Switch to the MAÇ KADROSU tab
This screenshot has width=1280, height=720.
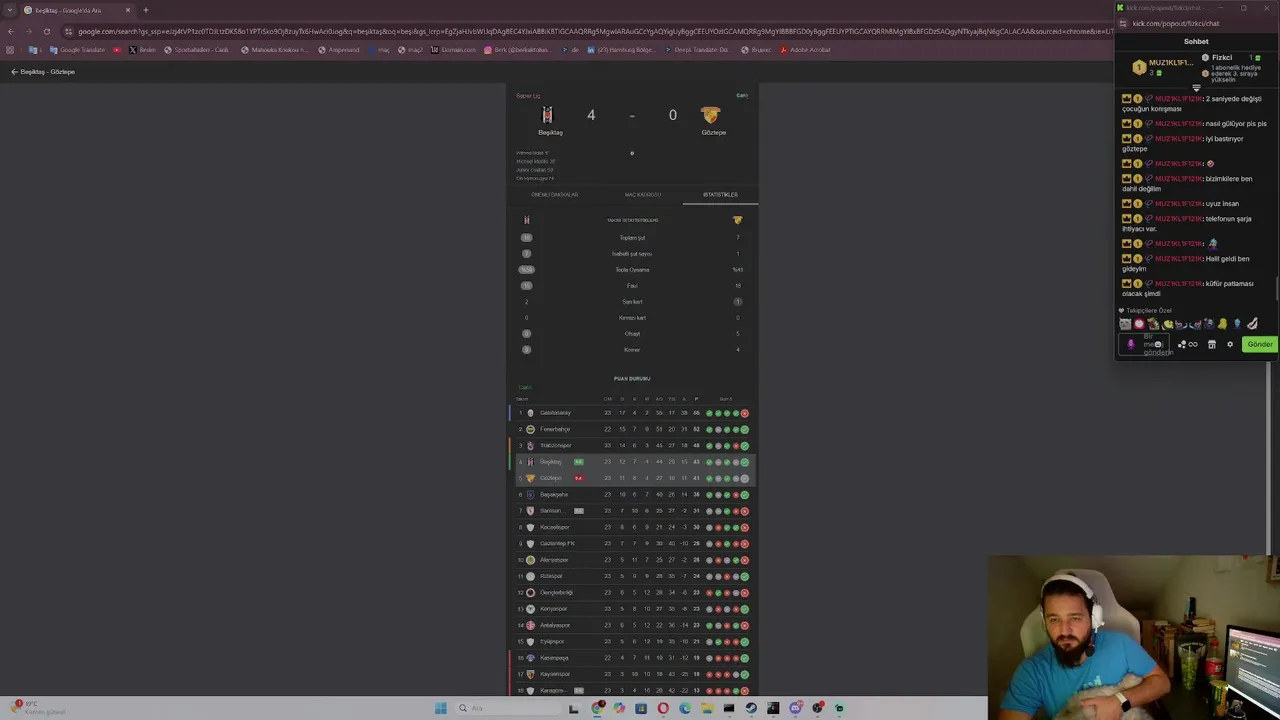point(643,195)
